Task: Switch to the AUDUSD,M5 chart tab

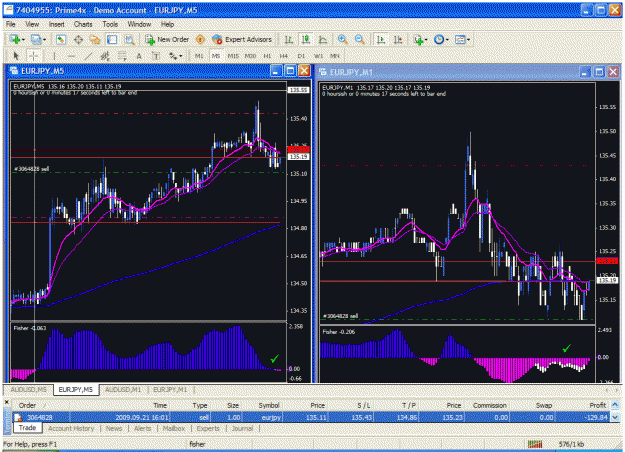Action: click(28, 390)
